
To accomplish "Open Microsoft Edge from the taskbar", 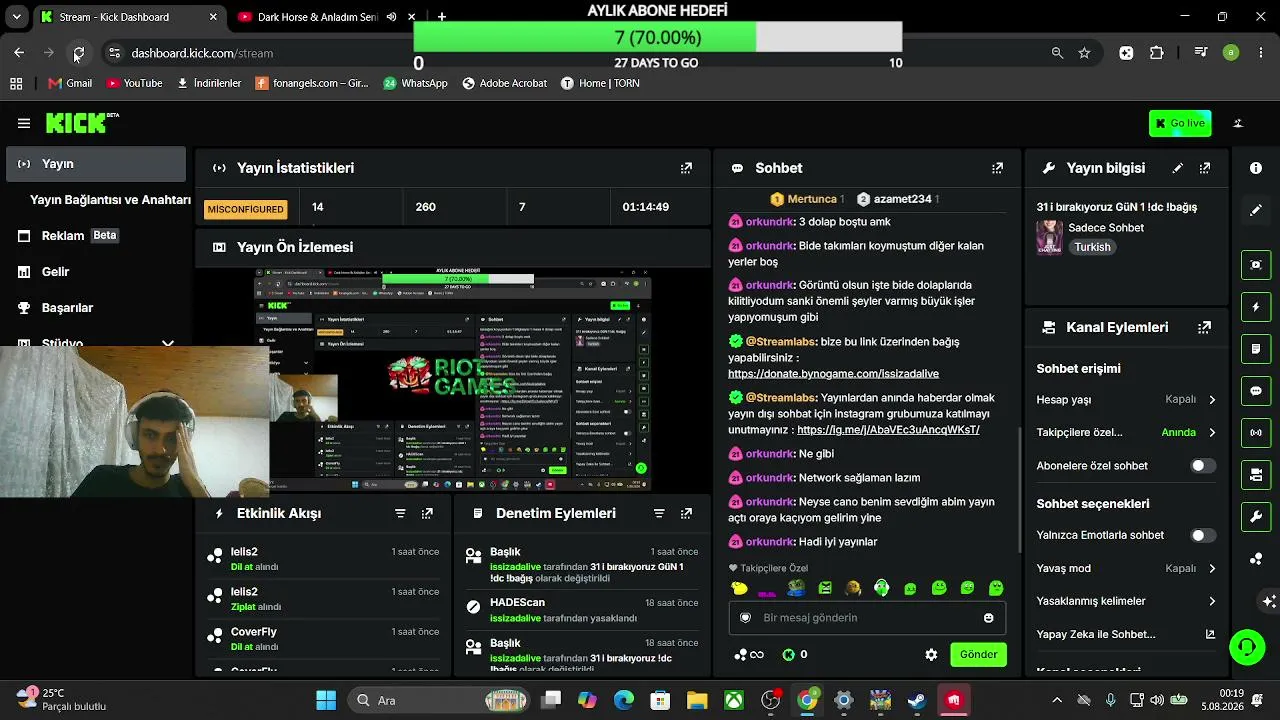I will 624,700.
